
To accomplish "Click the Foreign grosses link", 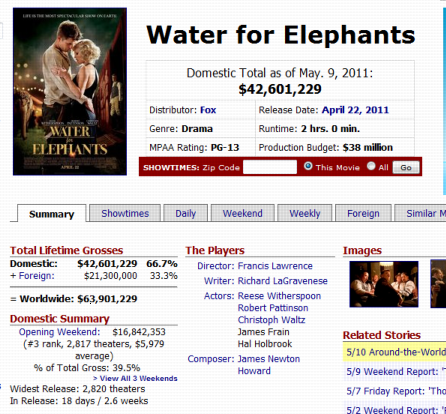I will [x=36, y=276].
